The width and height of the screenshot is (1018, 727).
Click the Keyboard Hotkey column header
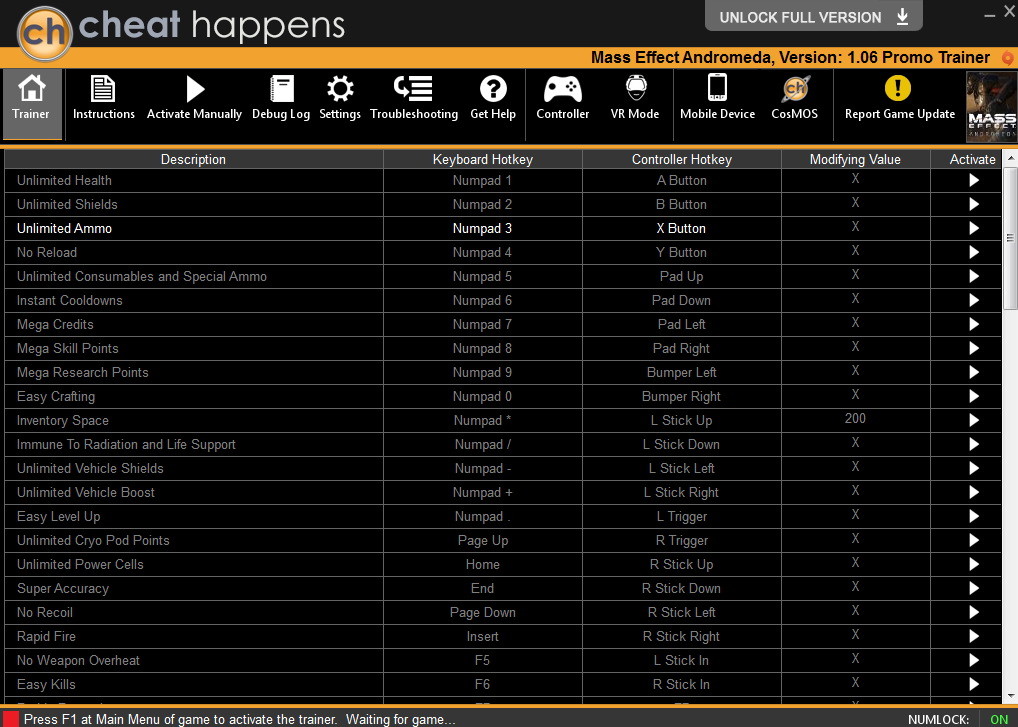[482, 160]
